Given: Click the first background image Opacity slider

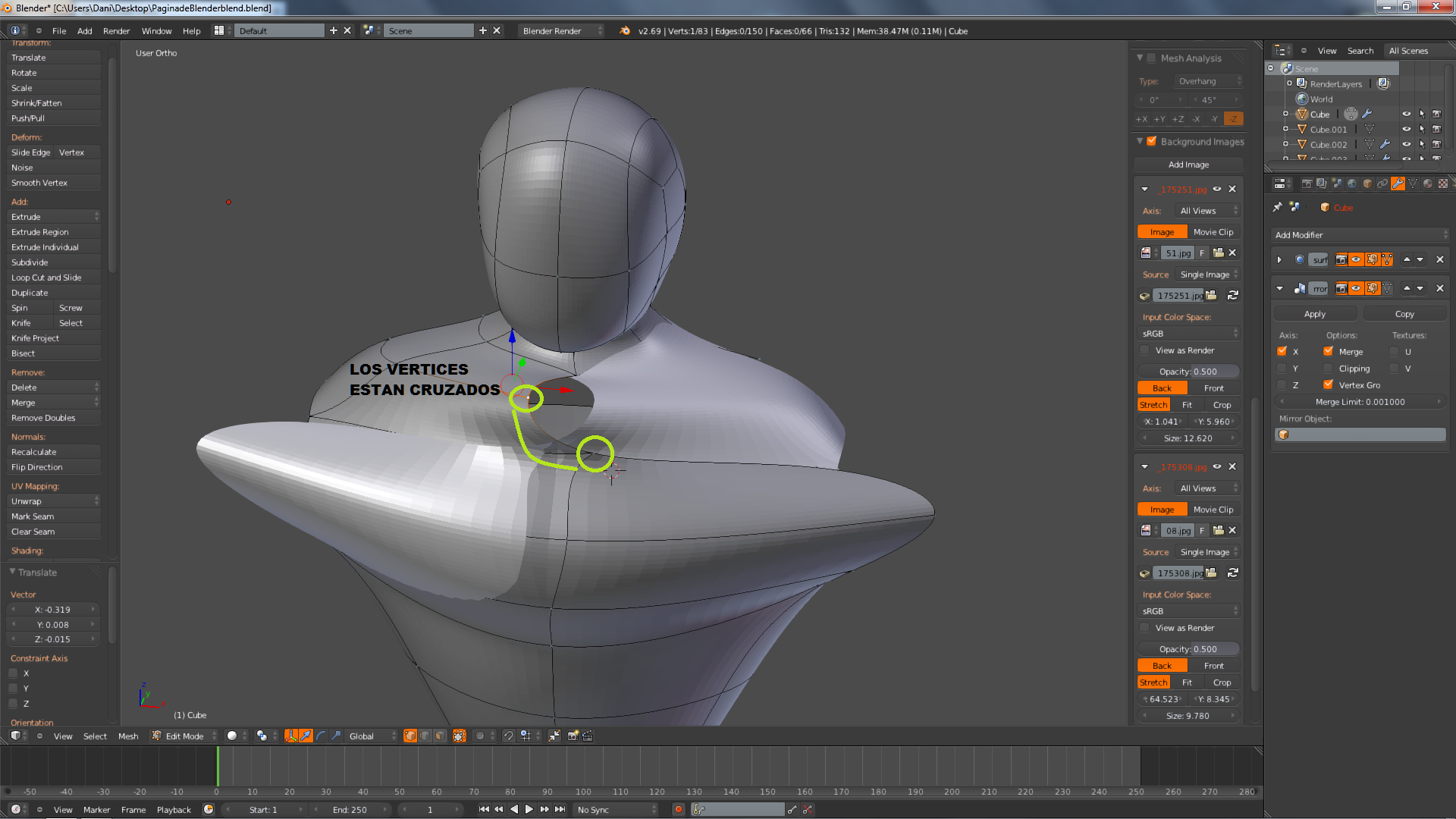Looking at the screenshot, I should 1188,372.
